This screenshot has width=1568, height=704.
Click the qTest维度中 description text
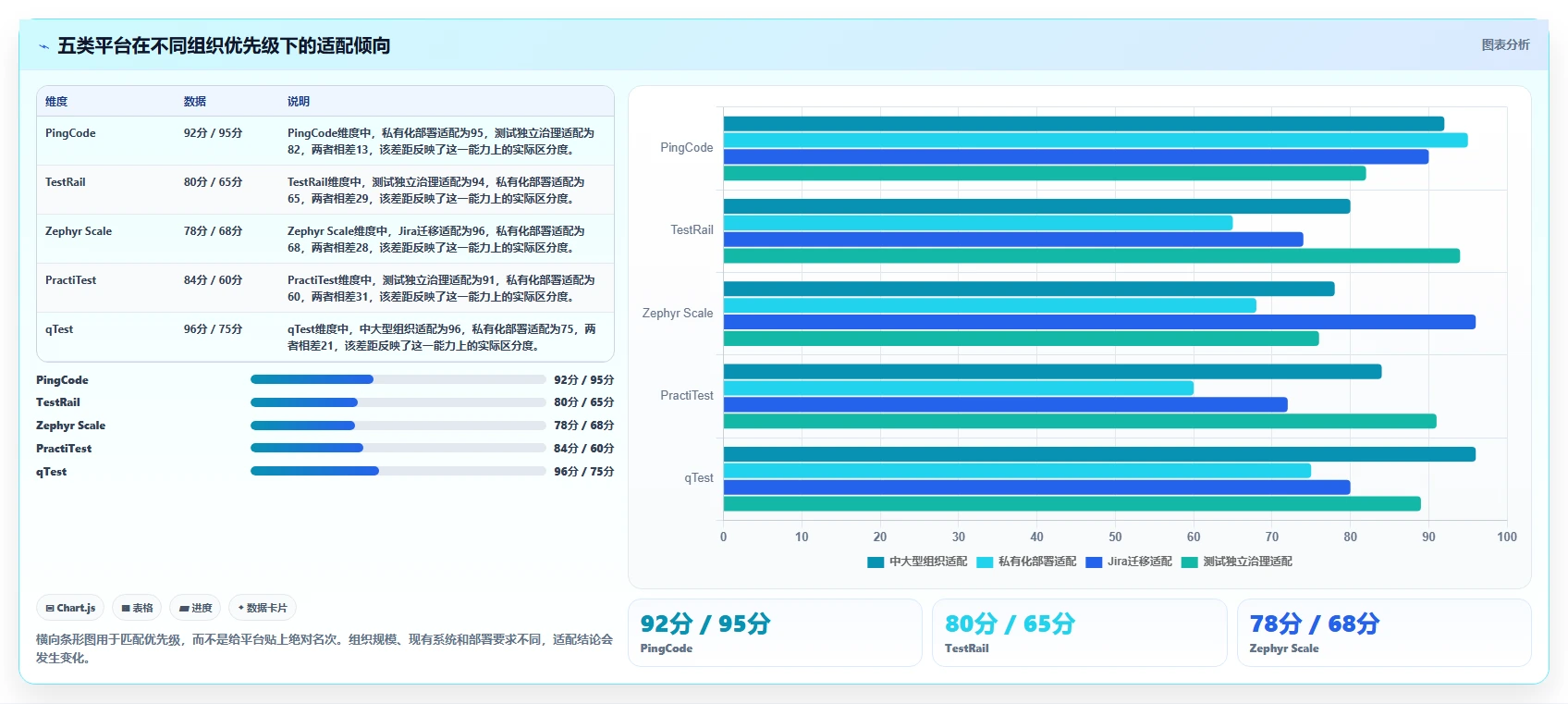click(x=441, y=338)
